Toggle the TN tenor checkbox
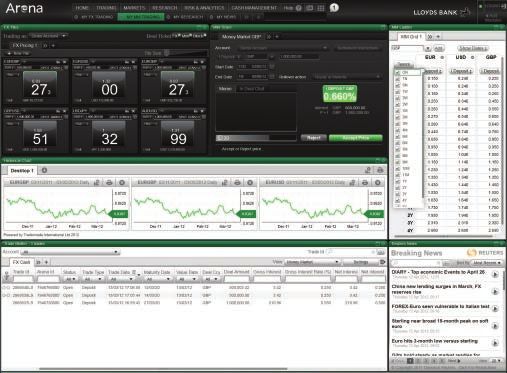This screenshot has width=507, height=373. click(x=398, y=79)
